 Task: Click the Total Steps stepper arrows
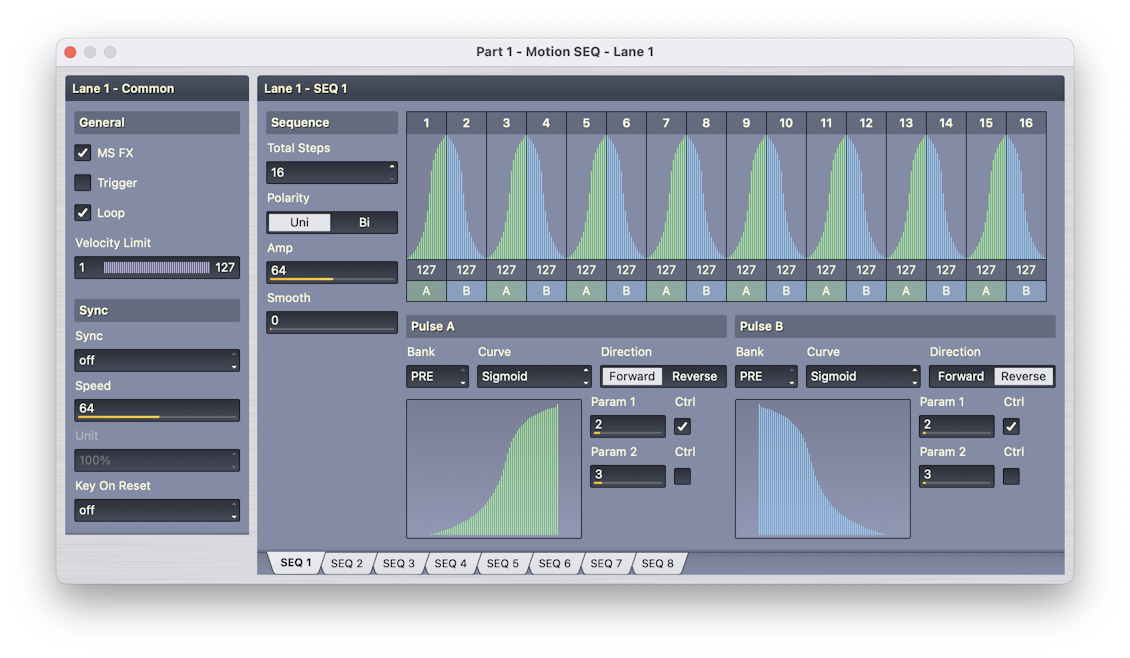tap(391, 172)
